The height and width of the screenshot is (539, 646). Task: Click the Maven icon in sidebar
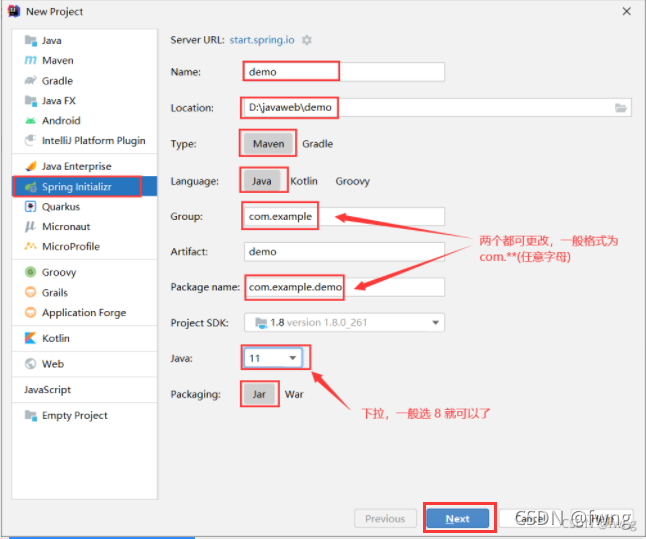(x=30, y=61)
